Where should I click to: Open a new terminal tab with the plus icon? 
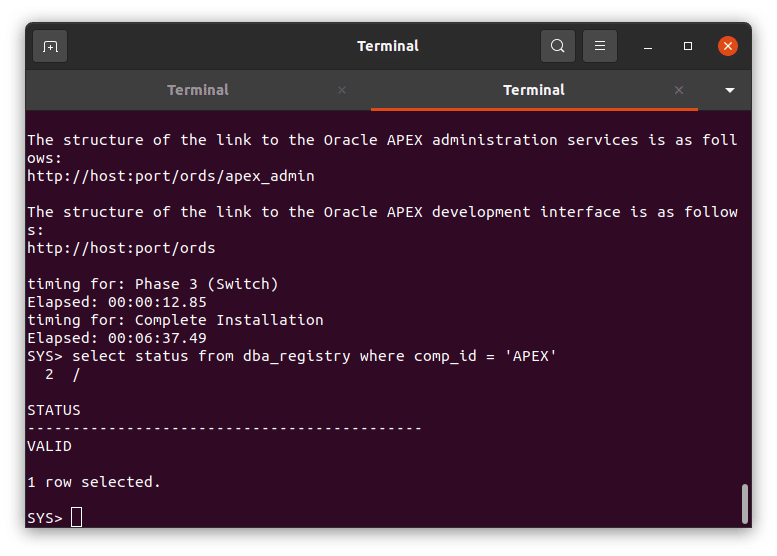coord(50,46)
